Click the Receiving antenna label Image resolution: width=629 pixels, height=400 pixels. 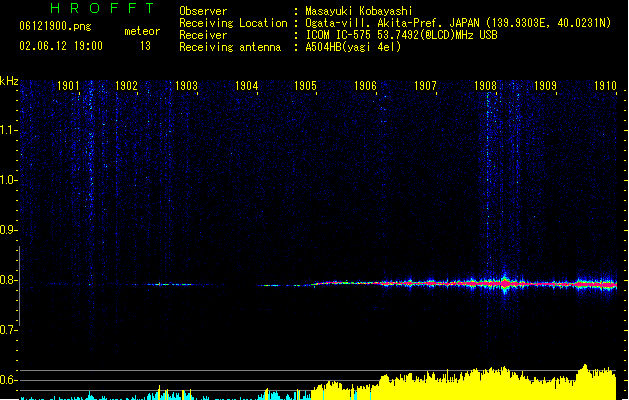[x=230, y=47]
